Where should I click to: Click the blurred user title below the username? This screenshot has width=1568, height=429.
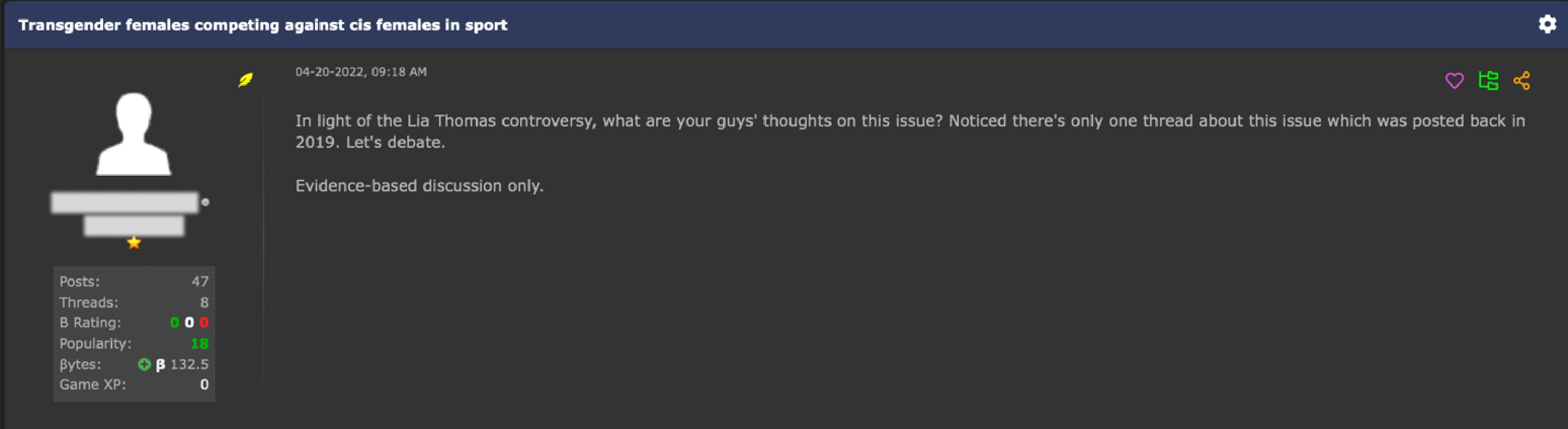click(x=134, y=226)
